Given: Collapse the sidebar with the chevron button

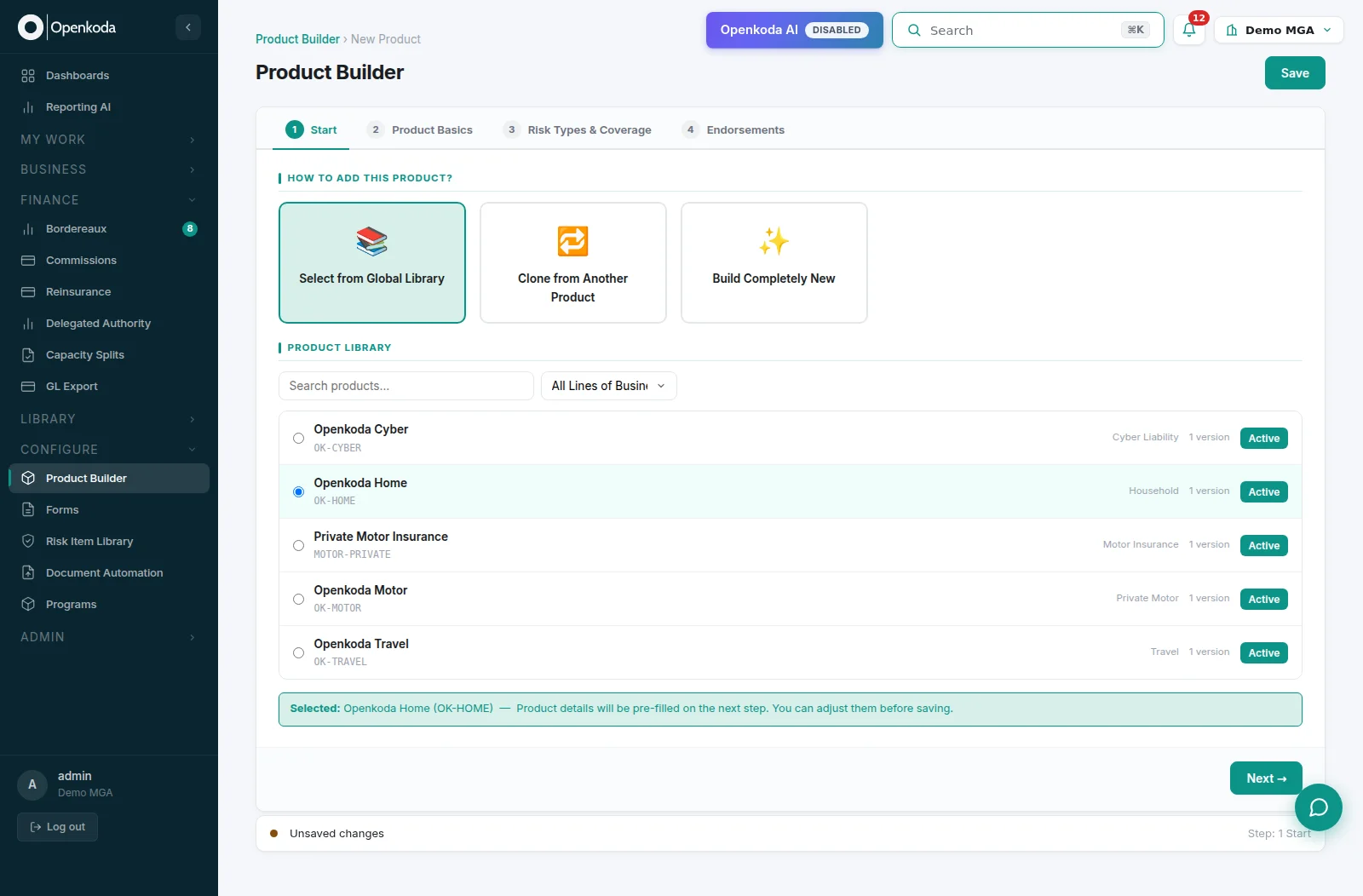Looking at the screenshot, I should pos(188,27).
